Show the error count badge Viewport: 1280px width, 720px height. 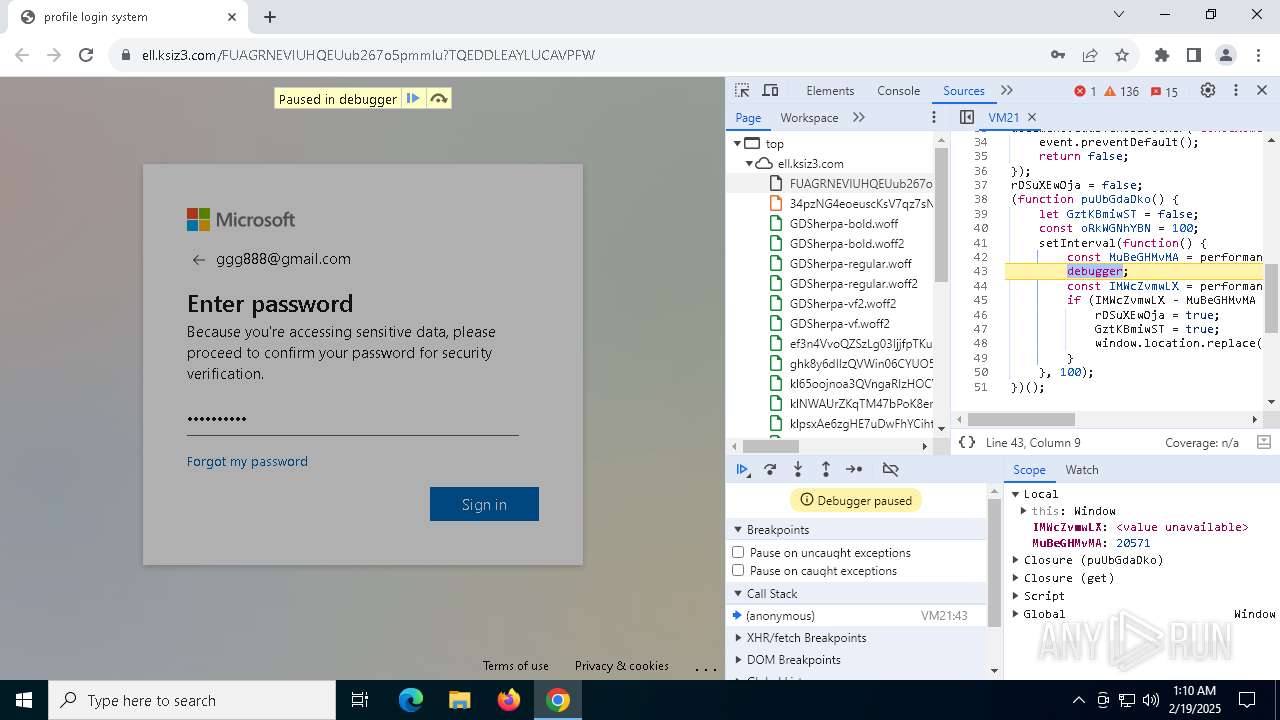point(1085,91)
